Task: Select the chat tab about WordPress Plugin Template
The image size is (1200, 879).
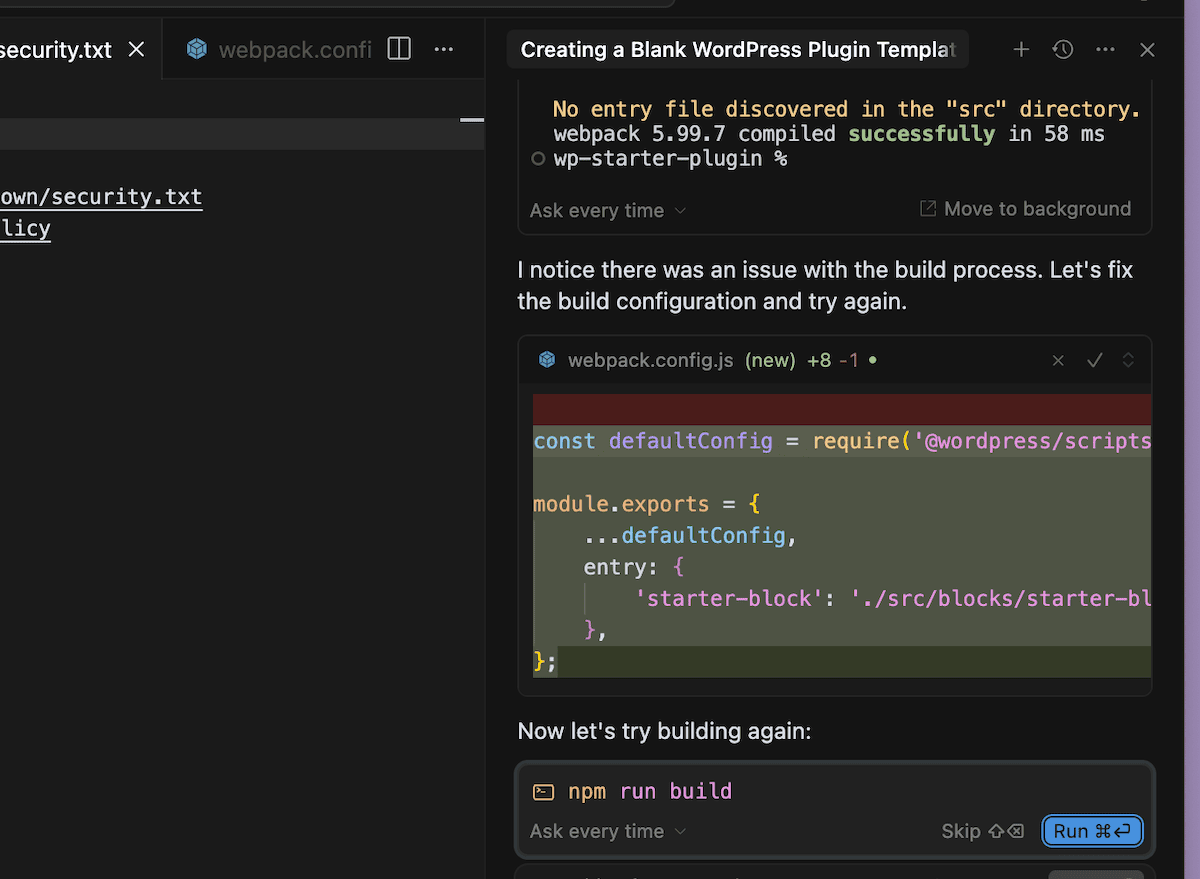Action: coord(738,49)
